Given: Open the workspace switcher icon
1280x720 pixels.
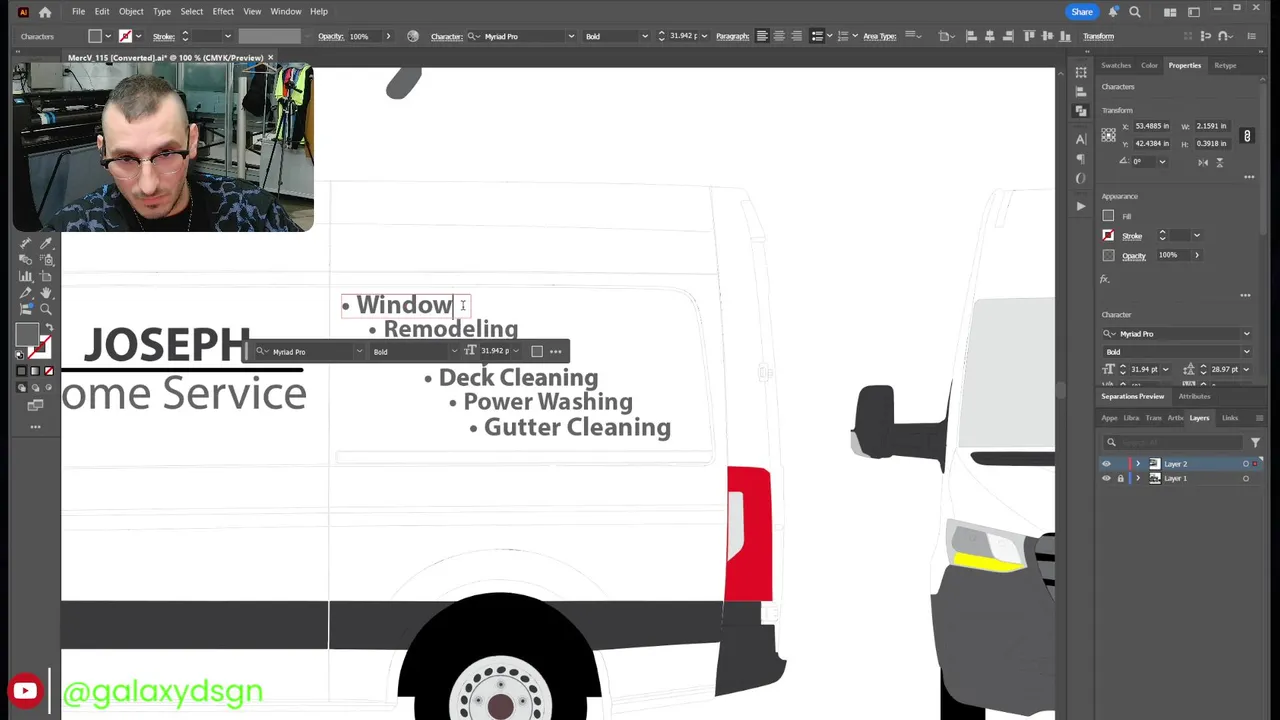Looking at the screenshot, I should (1194, 12).
